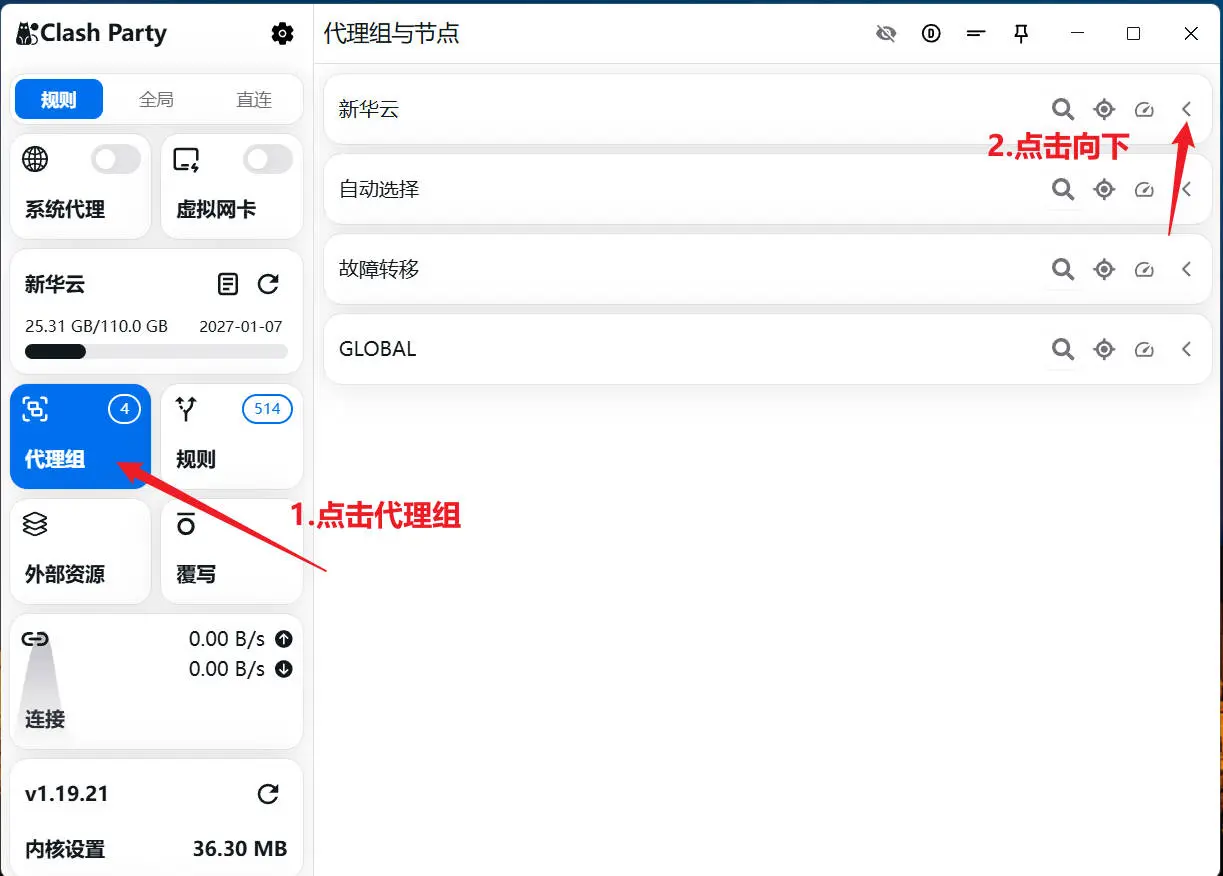Screen dimensions: 1223x876
Task: Enable the 系统代理 toggle
Action: click(x=115, y=159)
